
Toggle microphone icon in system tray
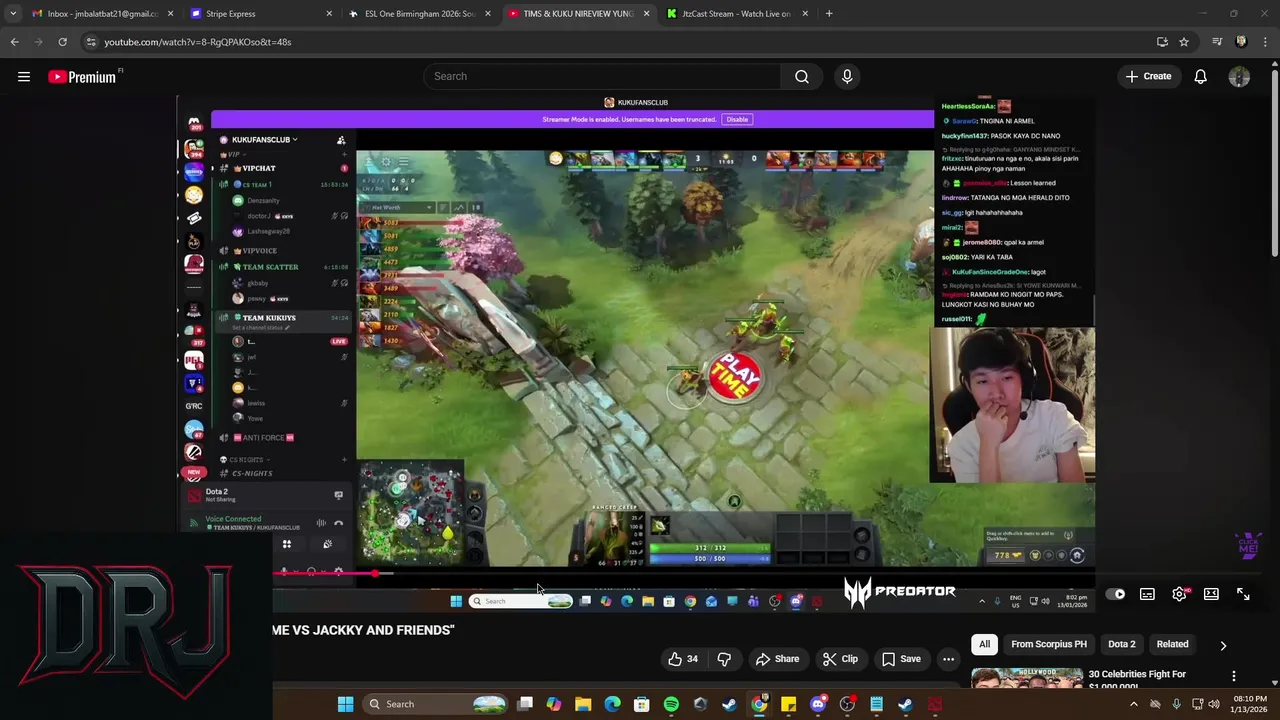(x=1176, y=704)
